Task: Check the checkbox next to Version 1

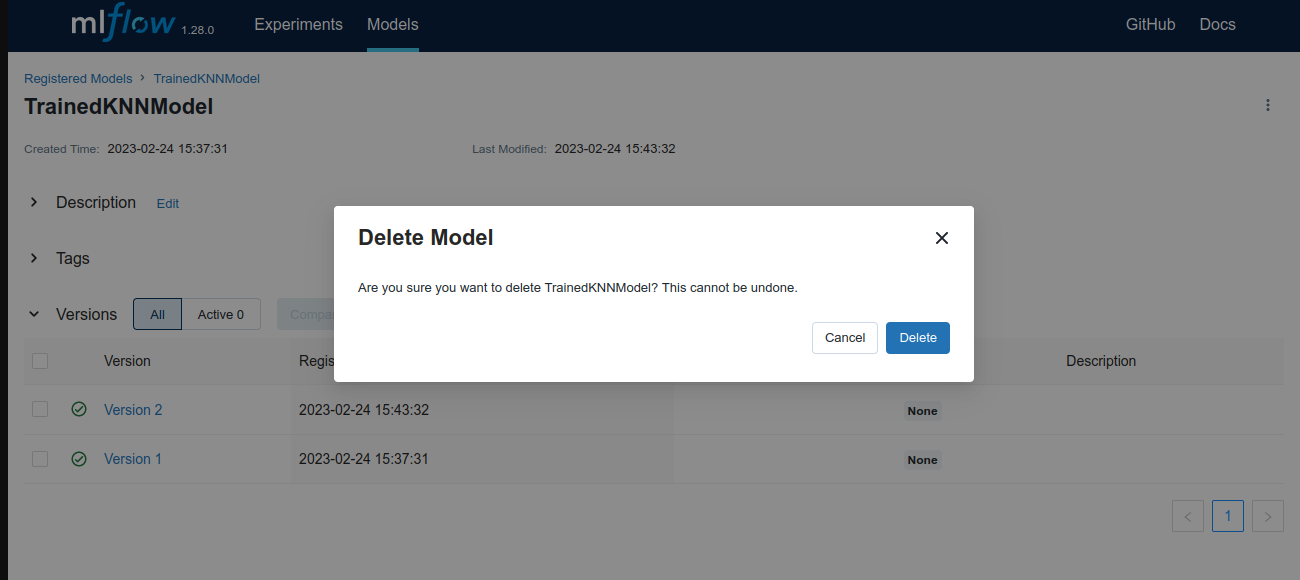Action: (40, 458)
